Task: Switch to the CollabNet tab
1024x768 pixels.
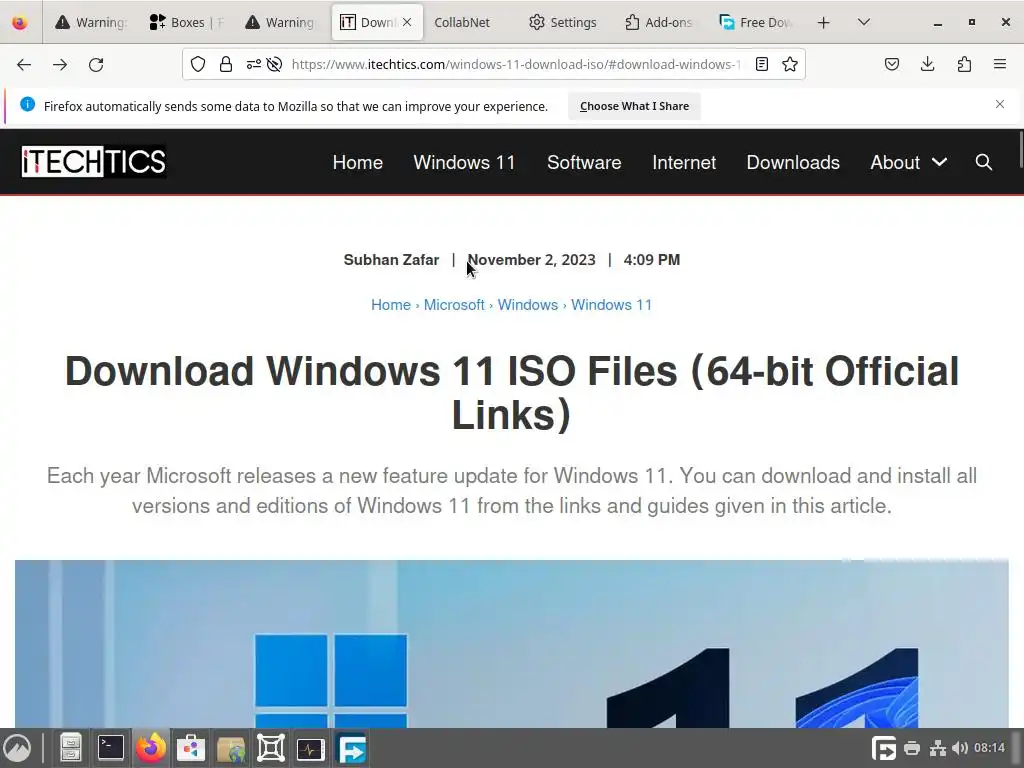Action: 462,22
